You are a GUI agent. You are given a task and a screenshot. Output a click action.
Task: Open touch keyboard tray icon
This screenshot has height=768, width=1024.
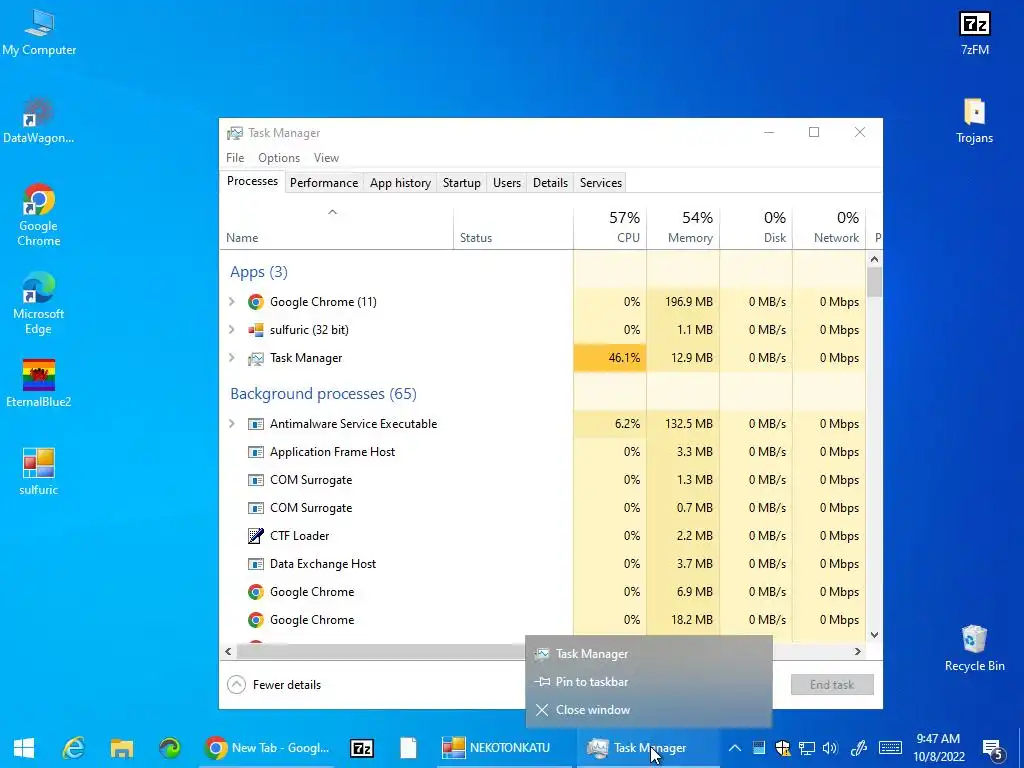(x=890, y=748)
